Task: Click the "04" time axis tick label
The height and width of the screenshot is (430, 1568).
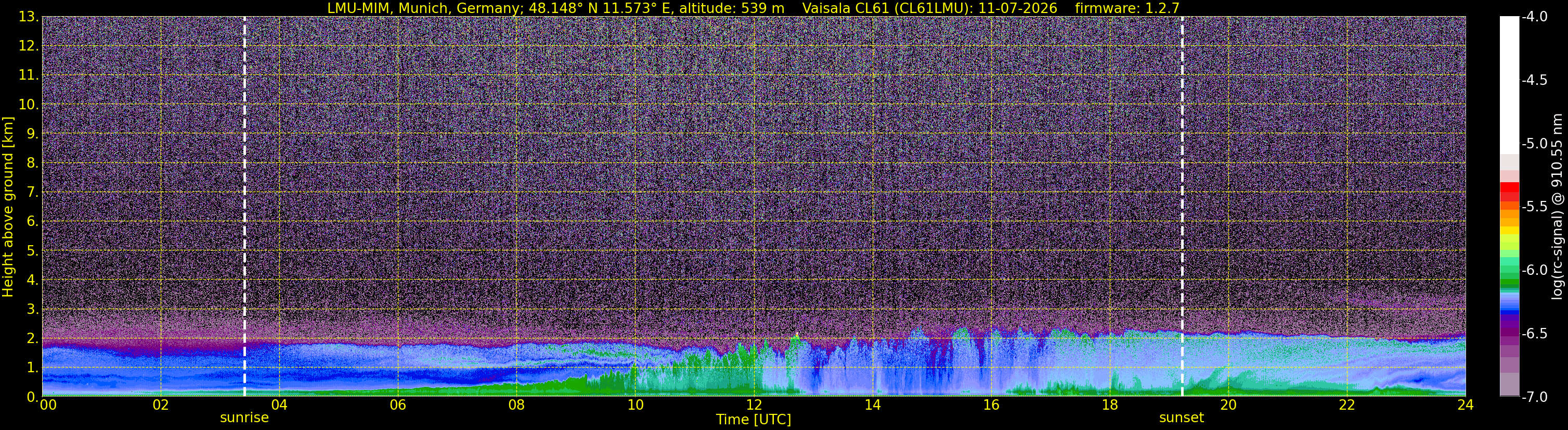Action: pyautogui.click(x=279, y=405)
